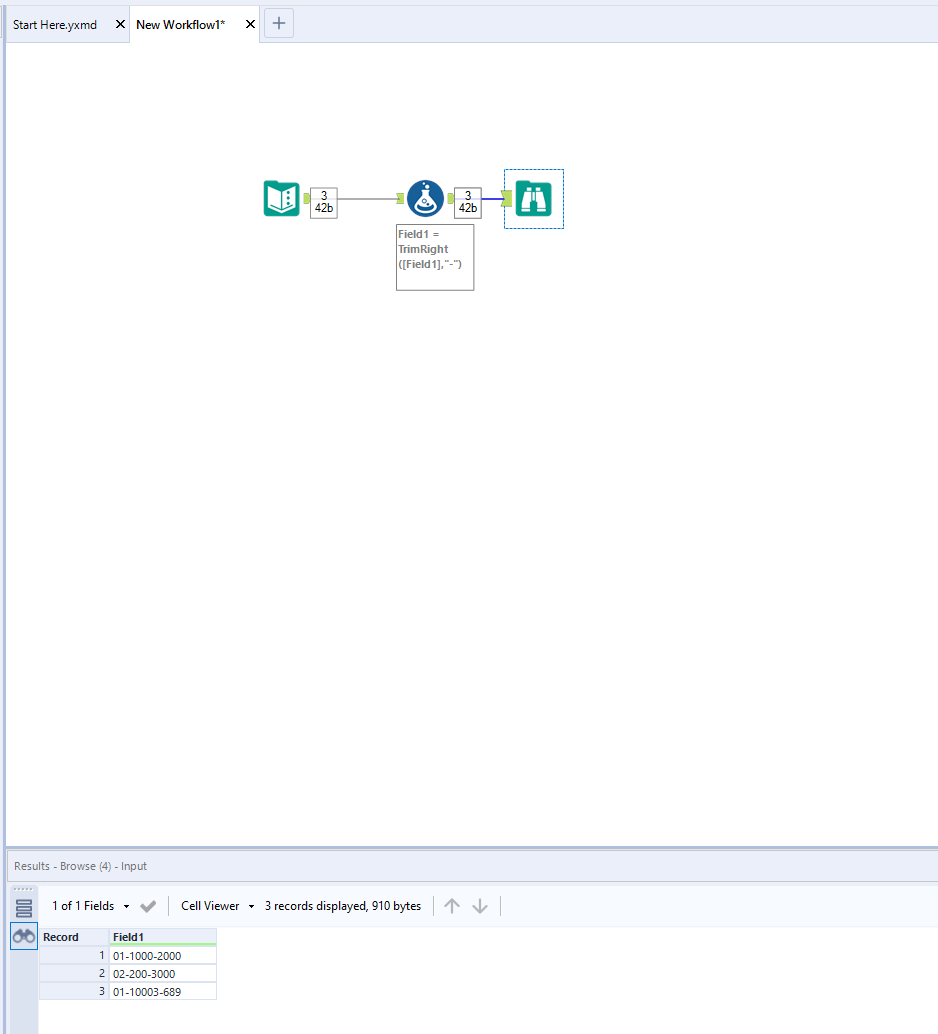Click the green checkmark icon beside the fields dropdown

(x=147, y=905)
